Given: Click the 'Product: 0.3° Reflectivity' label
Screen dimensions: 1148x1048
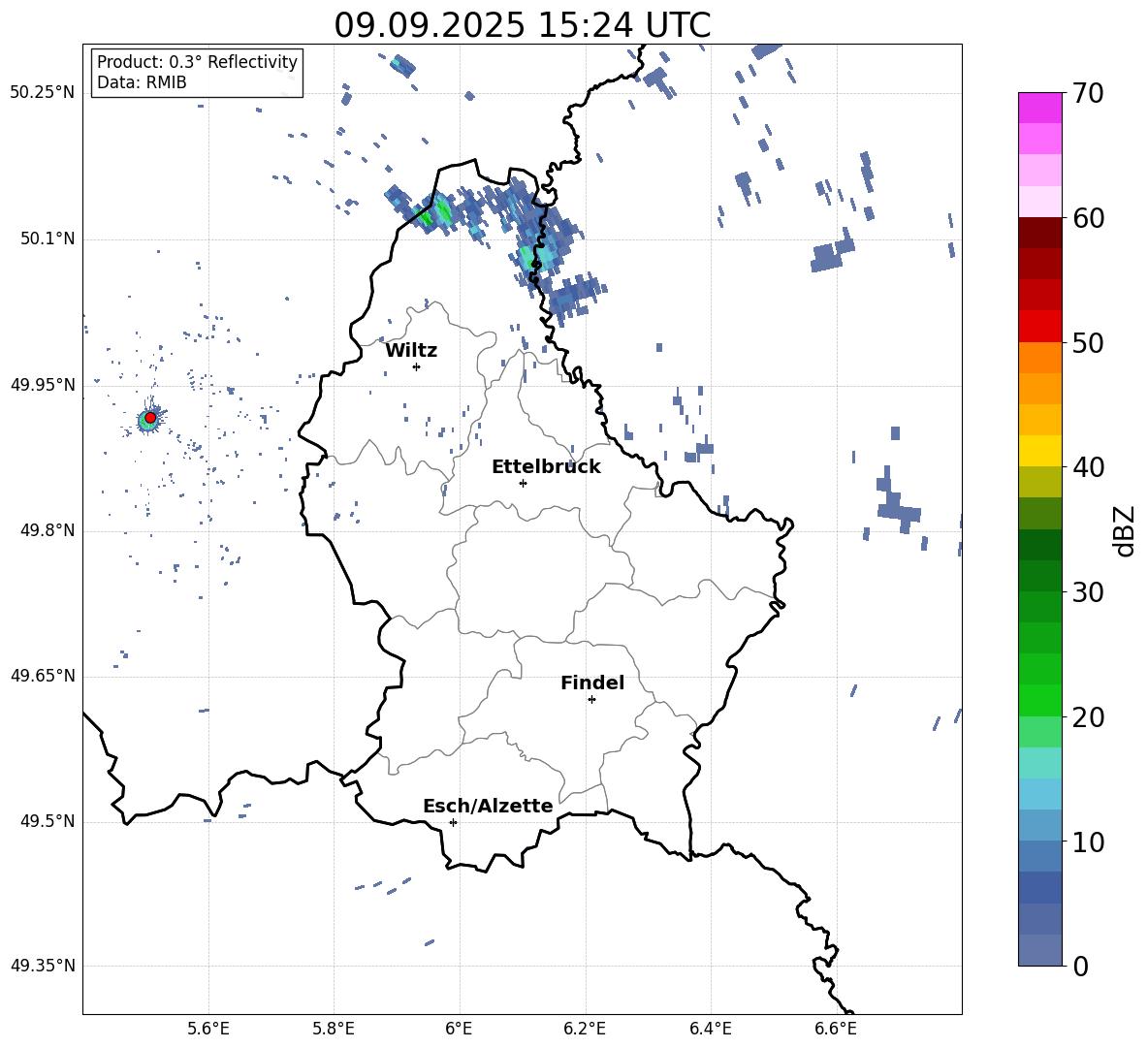Looking at the screenshot, I should tap(197, 62).
